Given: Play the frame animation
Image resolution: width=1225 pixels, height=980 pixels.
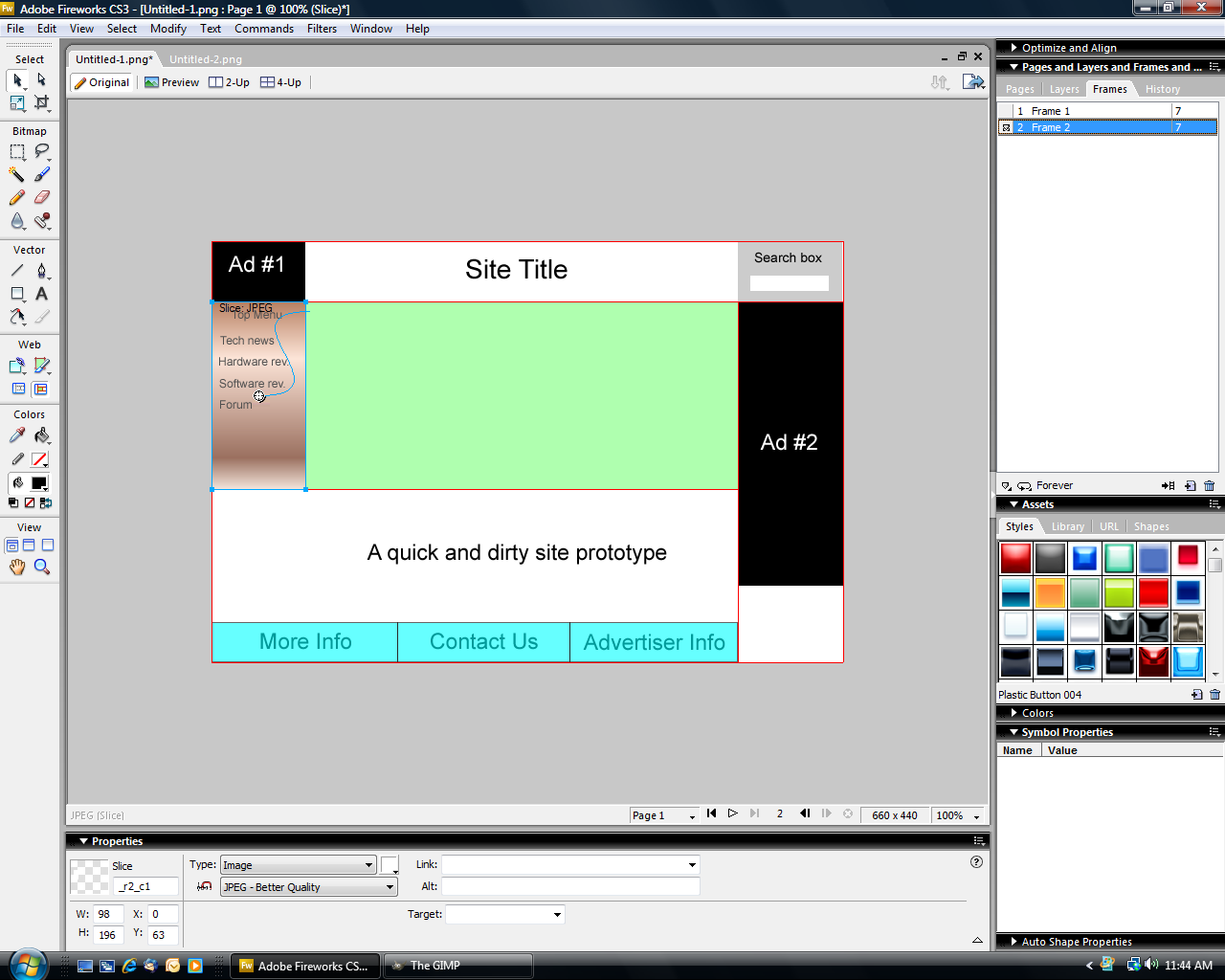Looking at the screenshot, I should tap(733, 813).
